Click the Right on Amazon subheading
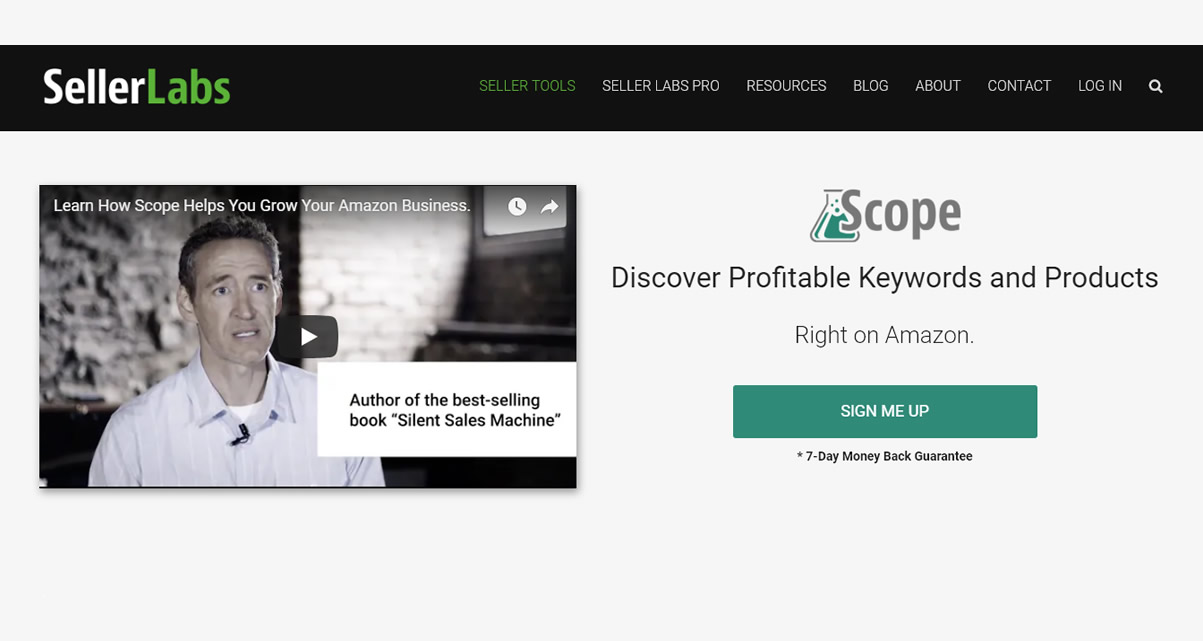Viewport: 1203px width, 641px height. point(885,335)
